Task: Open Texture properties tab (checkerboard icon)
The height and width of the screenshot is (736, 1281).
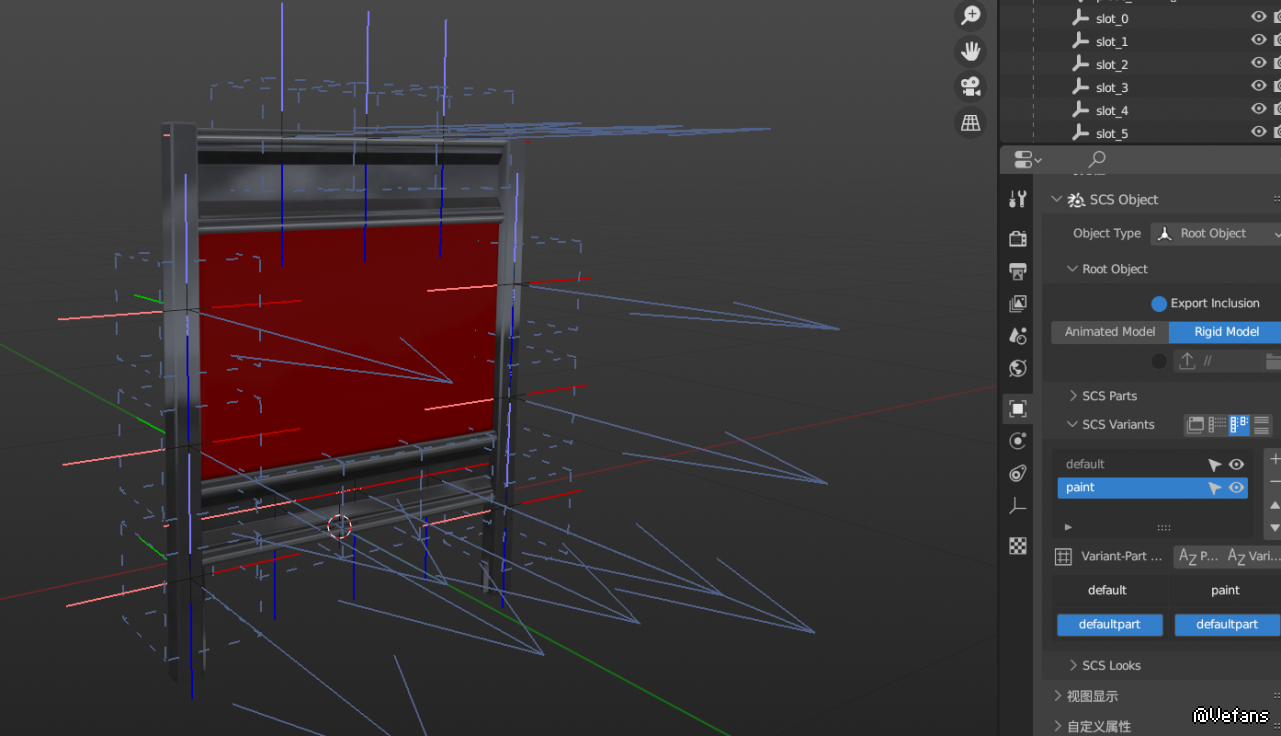Action: click(x=1018, y=546)
